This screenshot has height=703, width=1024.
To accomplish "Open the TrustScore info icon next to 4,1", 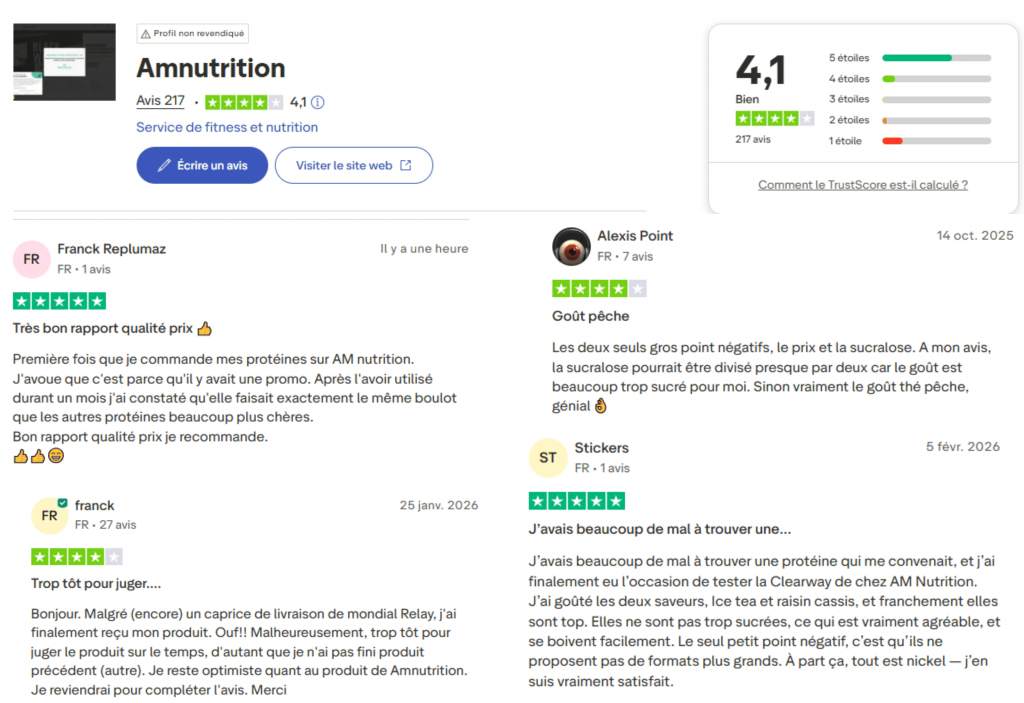I will (316, 103).
